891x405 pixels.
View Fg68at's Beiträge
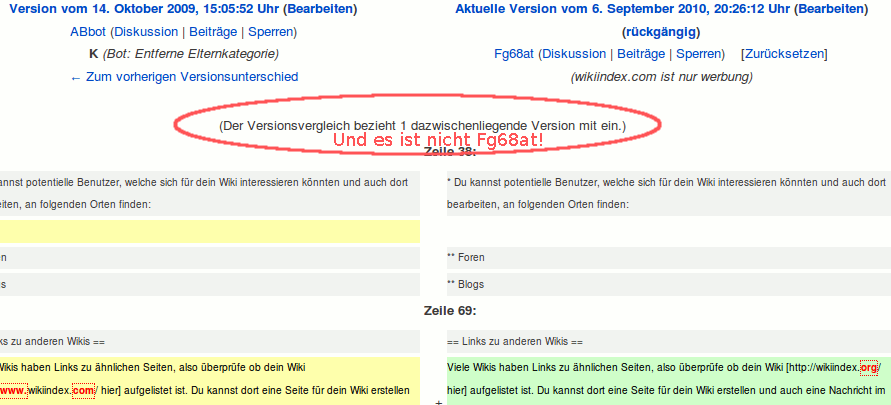click(x=641, y=54)
